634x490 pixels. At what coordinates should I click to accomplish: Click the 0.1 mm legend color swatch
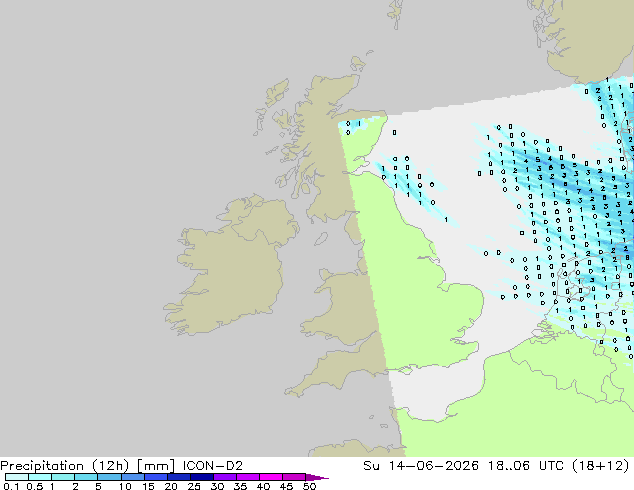tap(17, 477)
